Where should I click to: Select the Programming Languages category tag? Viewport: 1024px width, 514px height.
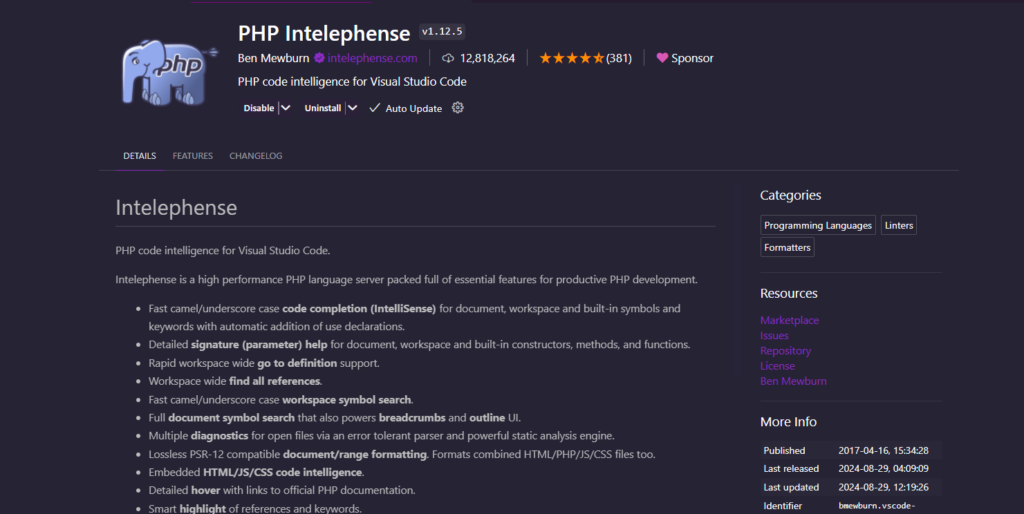(818, 226)
